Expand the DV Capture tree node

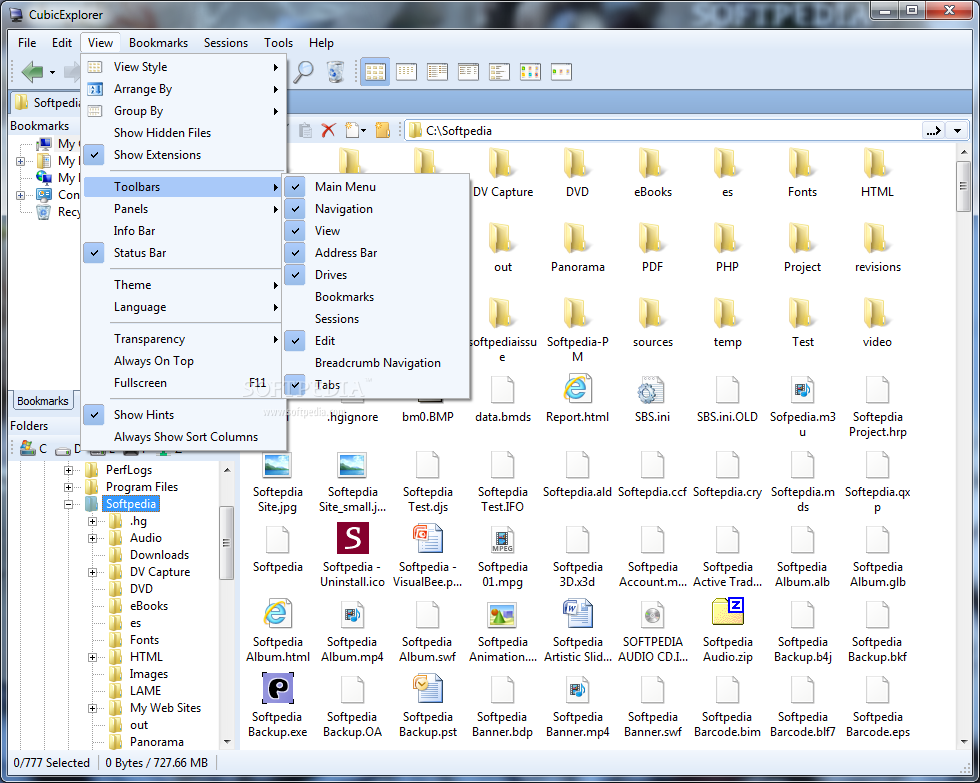tap(92, 572)
